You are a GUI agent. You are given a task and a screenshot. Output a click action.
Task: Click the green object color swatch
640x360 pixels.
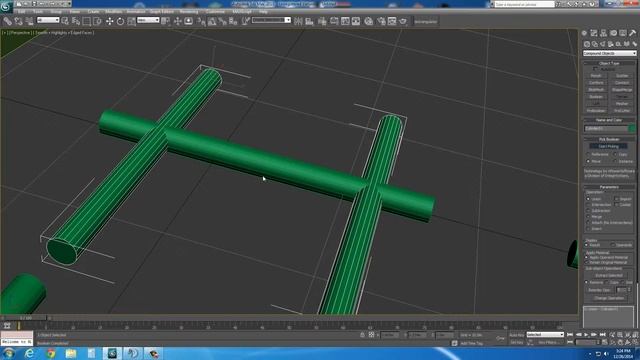pyautogui.click(x=632, y=129)
